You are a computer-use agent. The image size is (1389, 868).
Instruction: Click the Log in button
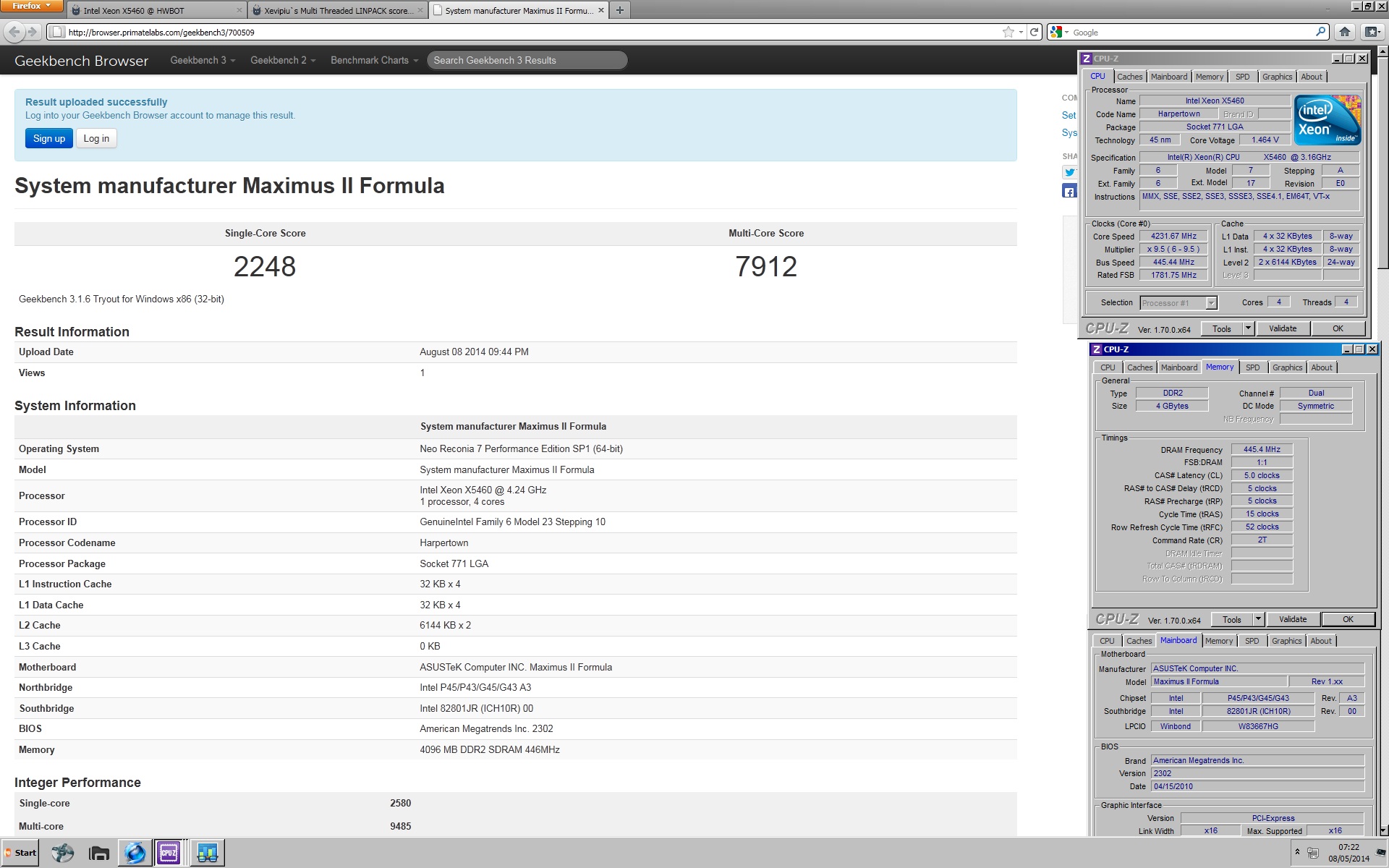[96, 138]
